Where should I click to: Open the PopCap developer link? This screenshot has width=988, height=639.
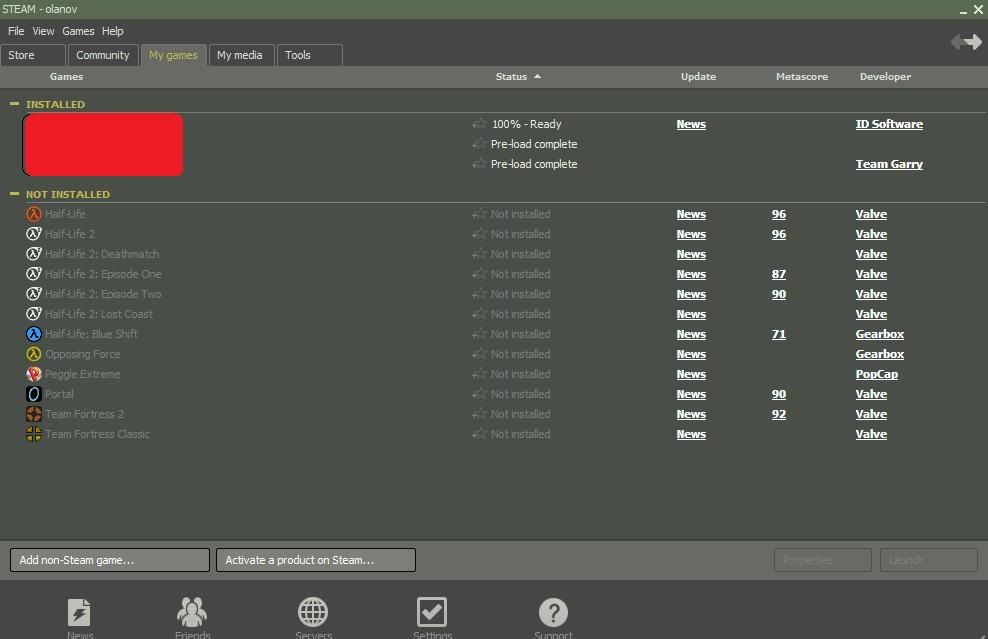point(876,374)
